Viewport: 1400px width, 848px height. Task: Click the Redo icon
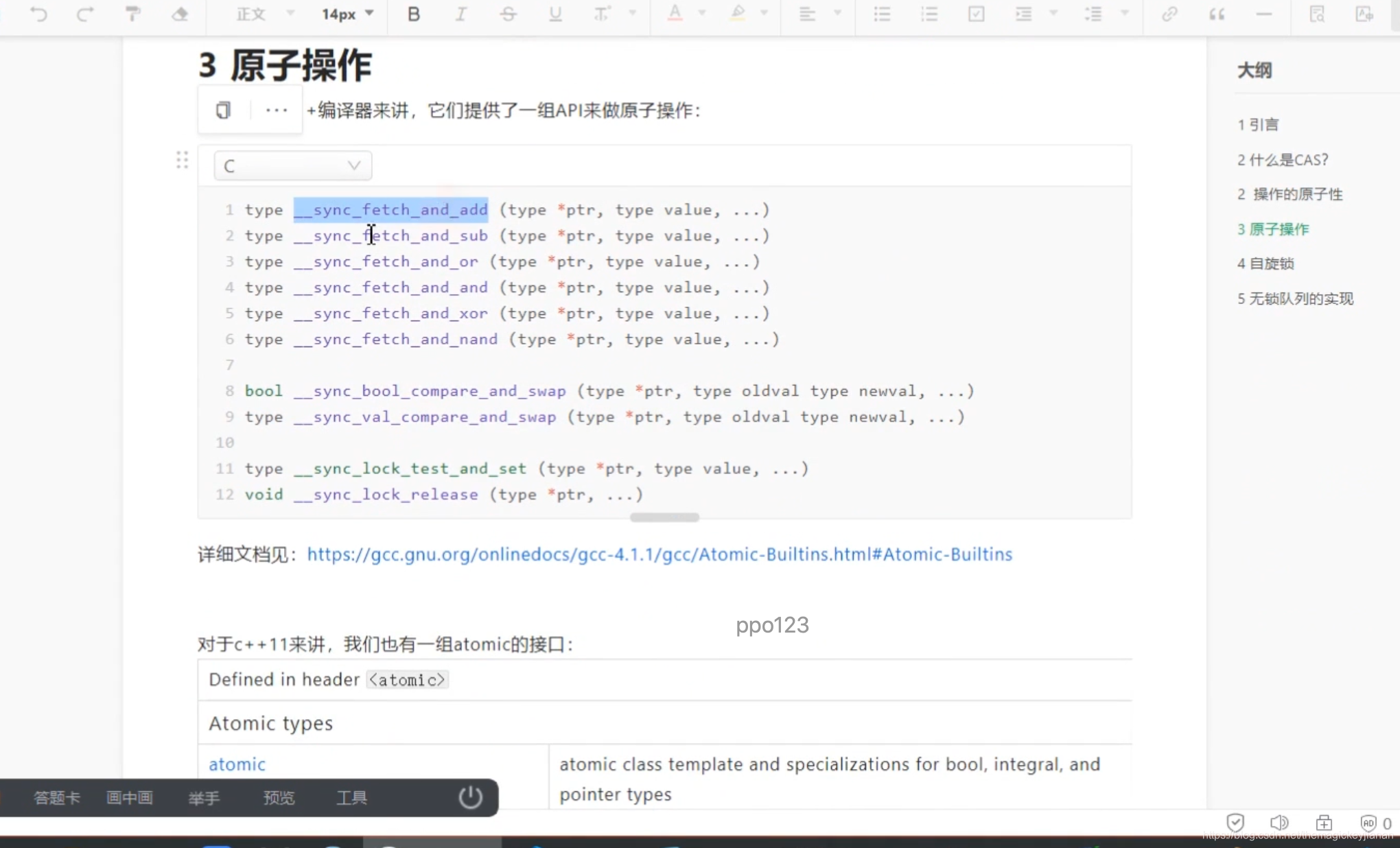[x=85, y=14]
